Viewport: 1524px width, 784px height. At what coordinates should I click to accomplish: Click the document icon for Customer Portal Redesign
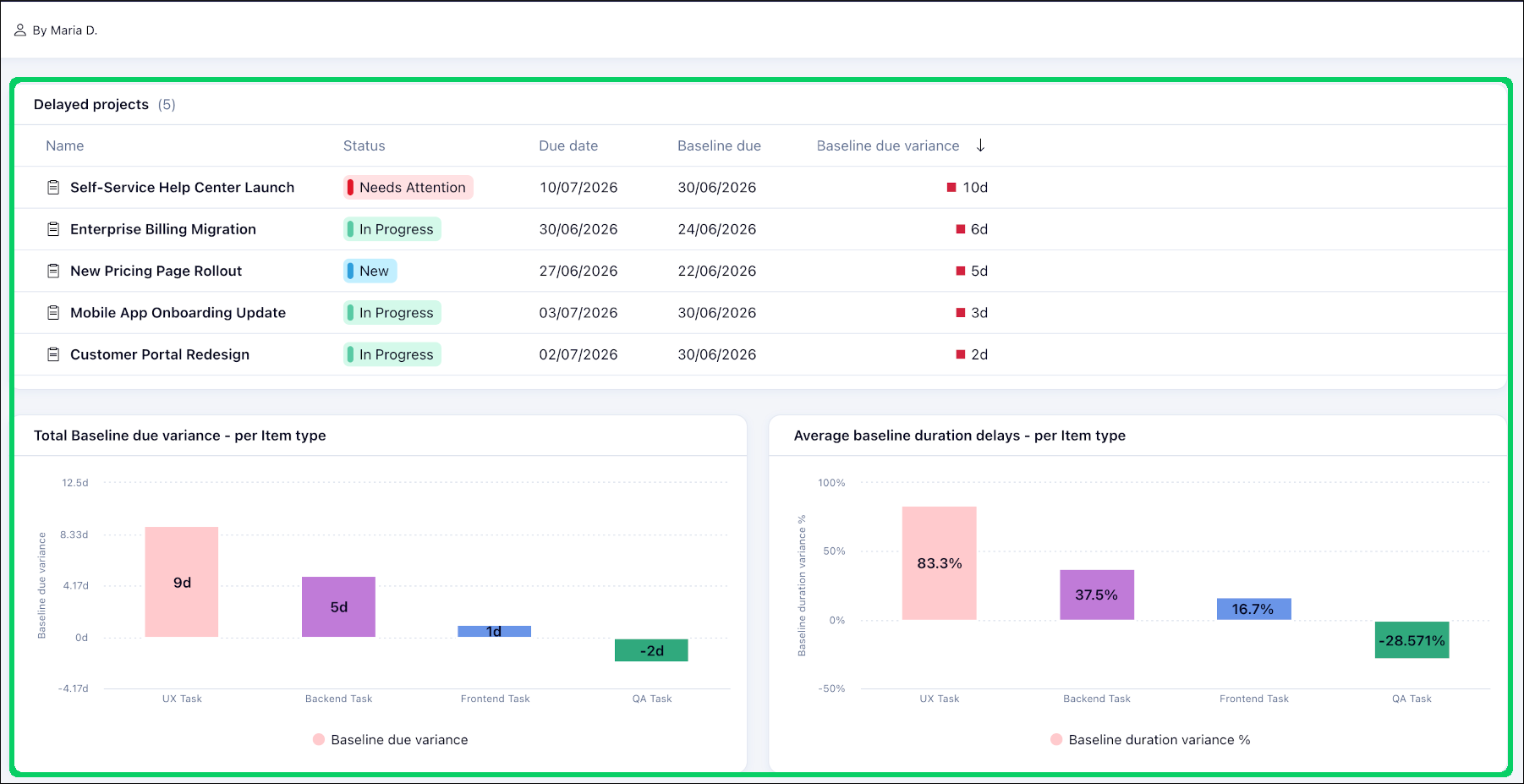(x=53, y=354)
